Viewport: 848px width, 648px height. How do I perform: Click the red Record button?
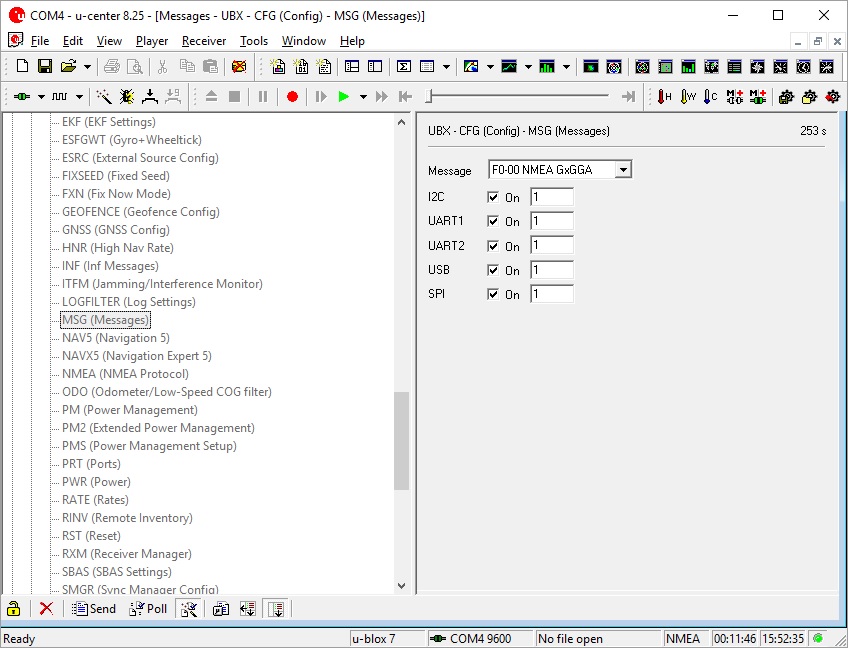(293, 97)
